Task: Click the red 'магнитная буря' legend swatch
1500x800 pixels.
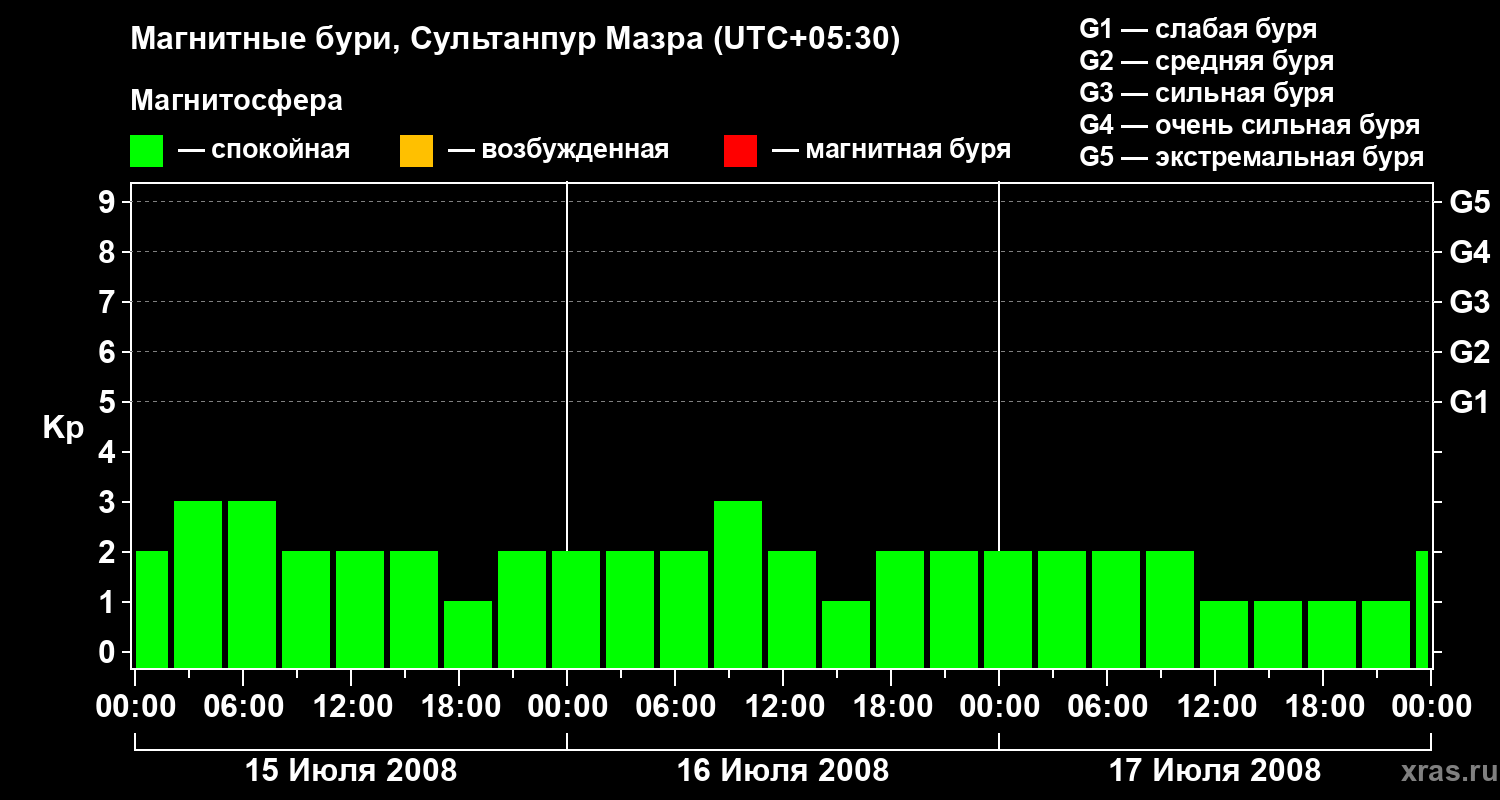Action: pos(740,151)
